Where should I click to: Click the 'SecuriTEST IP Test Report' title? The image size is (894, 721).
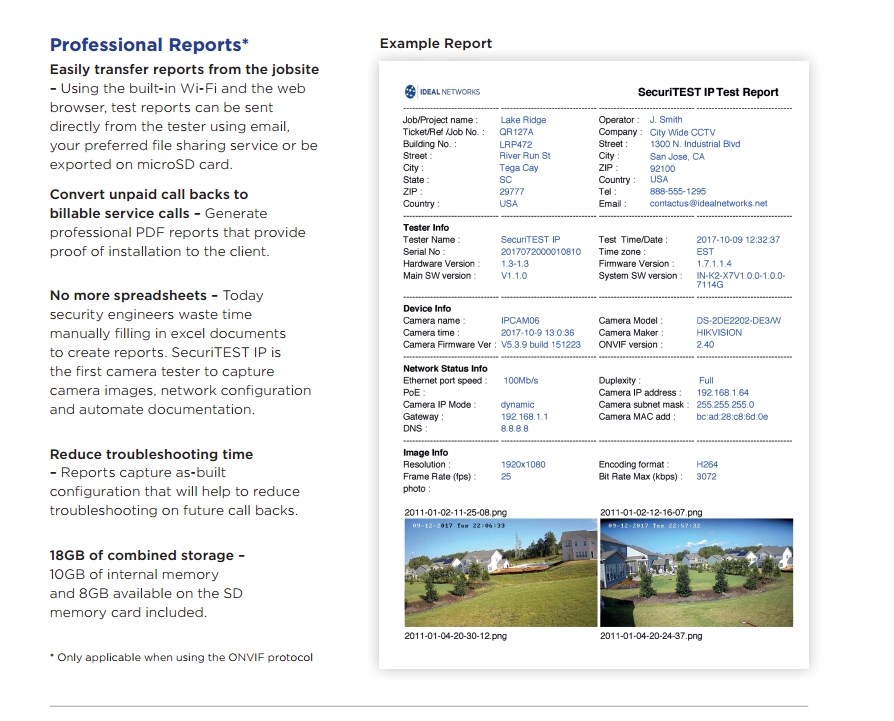point(708,92)
